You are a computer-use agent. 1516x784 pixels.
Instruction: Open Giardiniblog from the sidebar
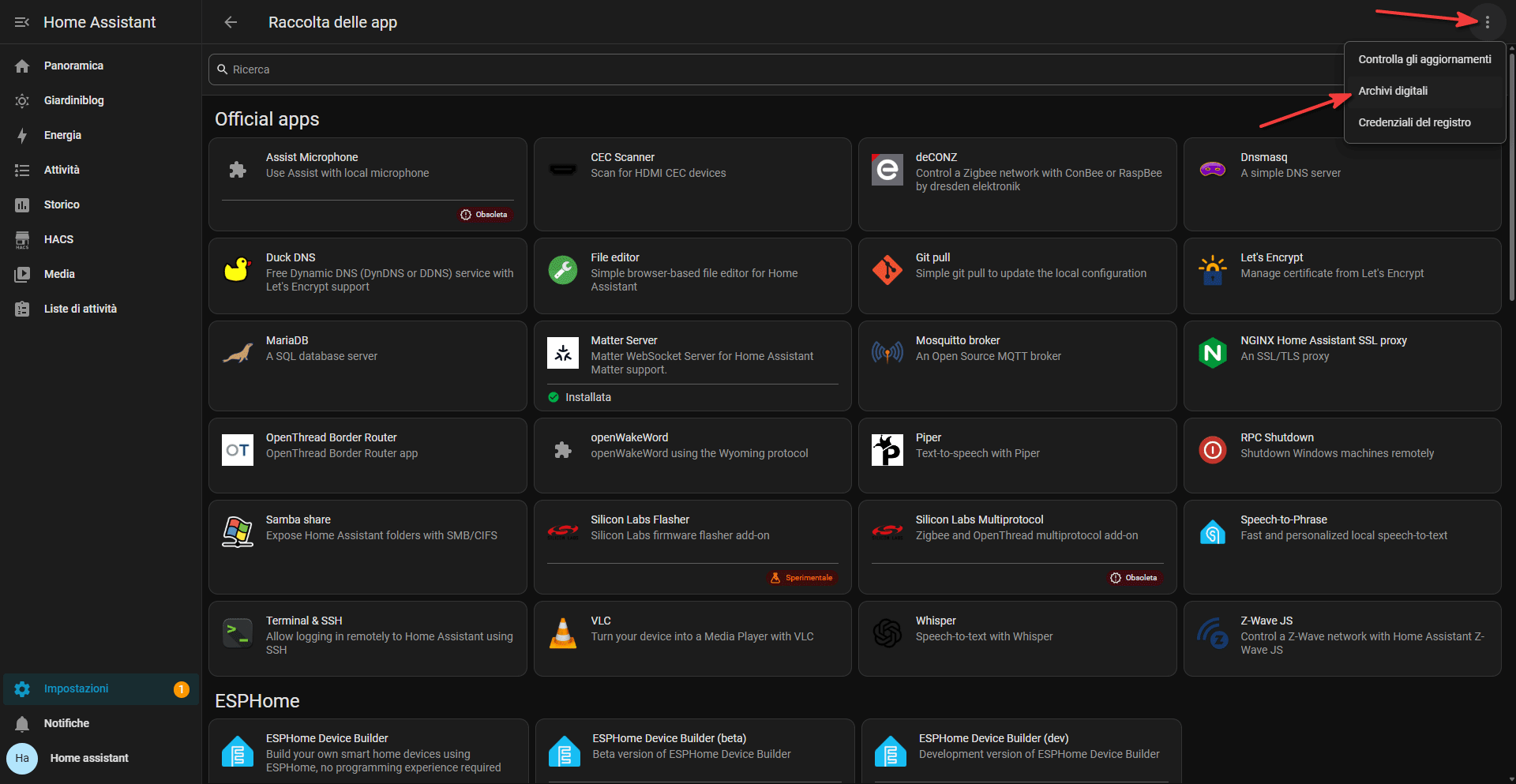(x=101, y=100)
